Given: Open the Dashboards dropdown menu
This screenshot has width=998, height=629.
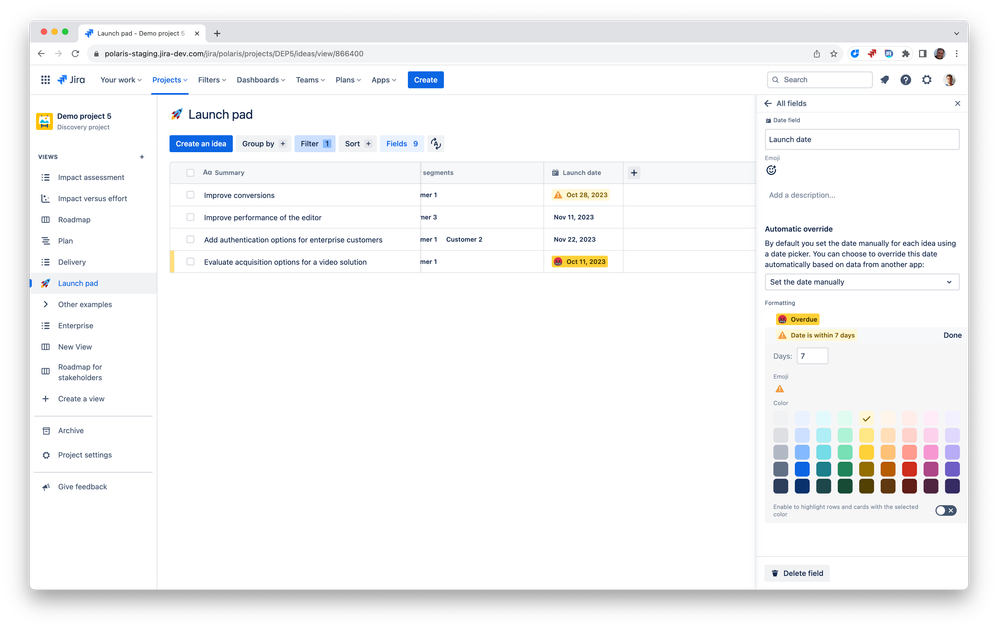Looking at the screenshot, I should (x=260, y=80).
